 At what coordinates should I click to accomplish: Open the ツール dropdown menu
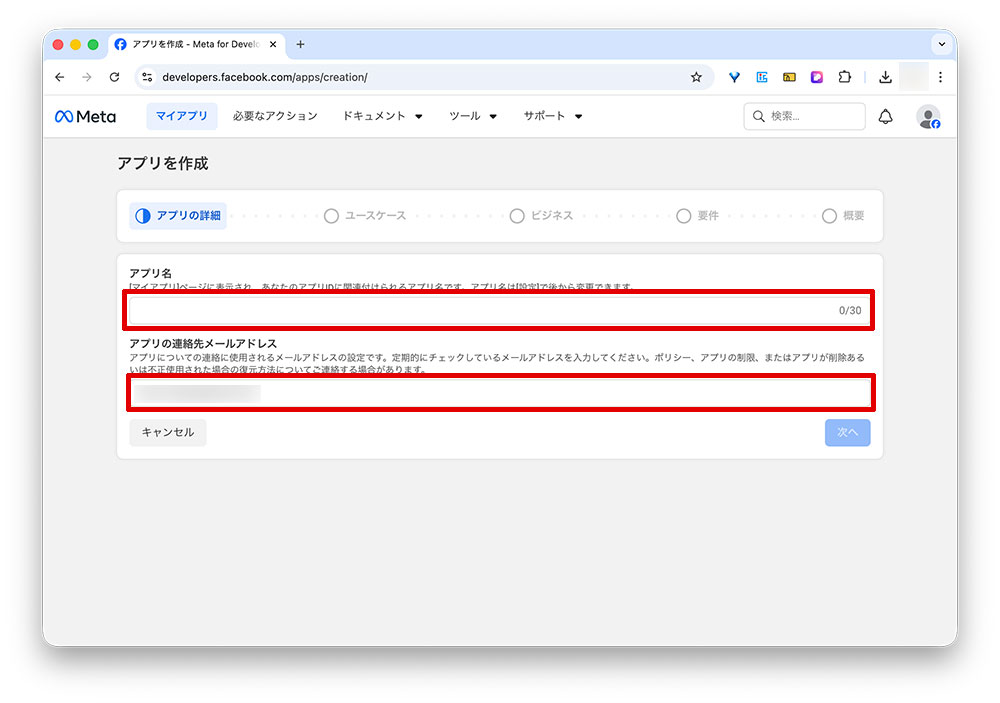coord(472,116)
